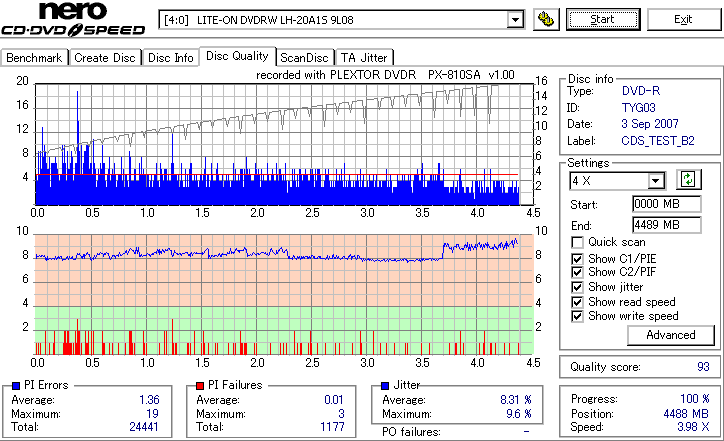Go to the Disc Info tab
This screenshot has height=441, width=724.
(x=170, y=58)
